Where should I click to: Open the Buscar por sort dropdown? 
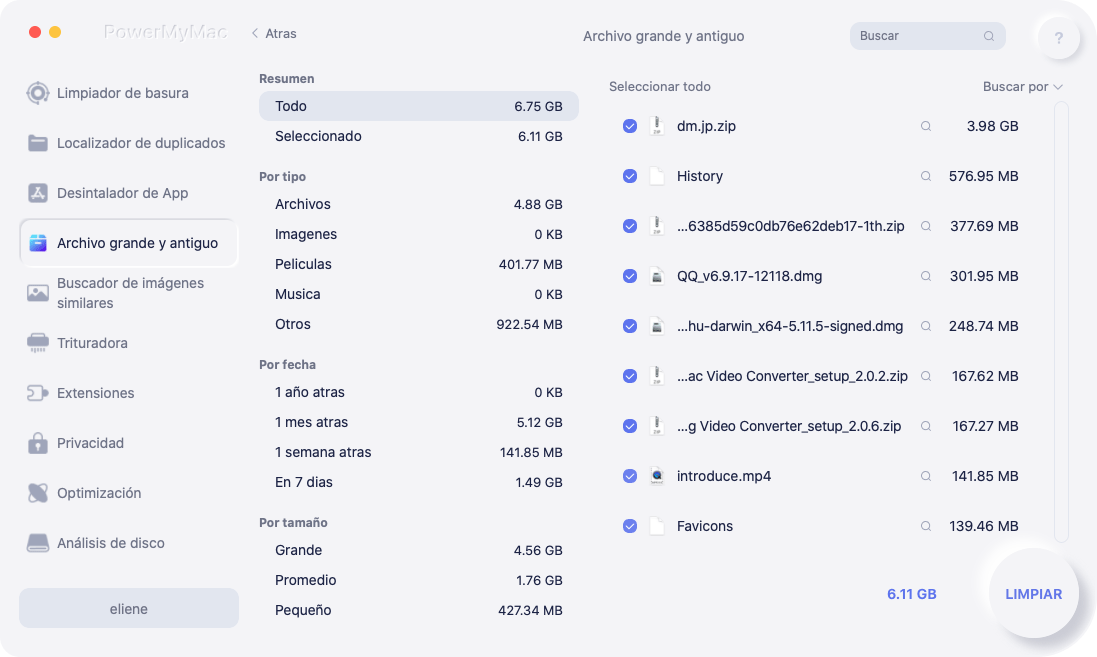[1022, 87]
